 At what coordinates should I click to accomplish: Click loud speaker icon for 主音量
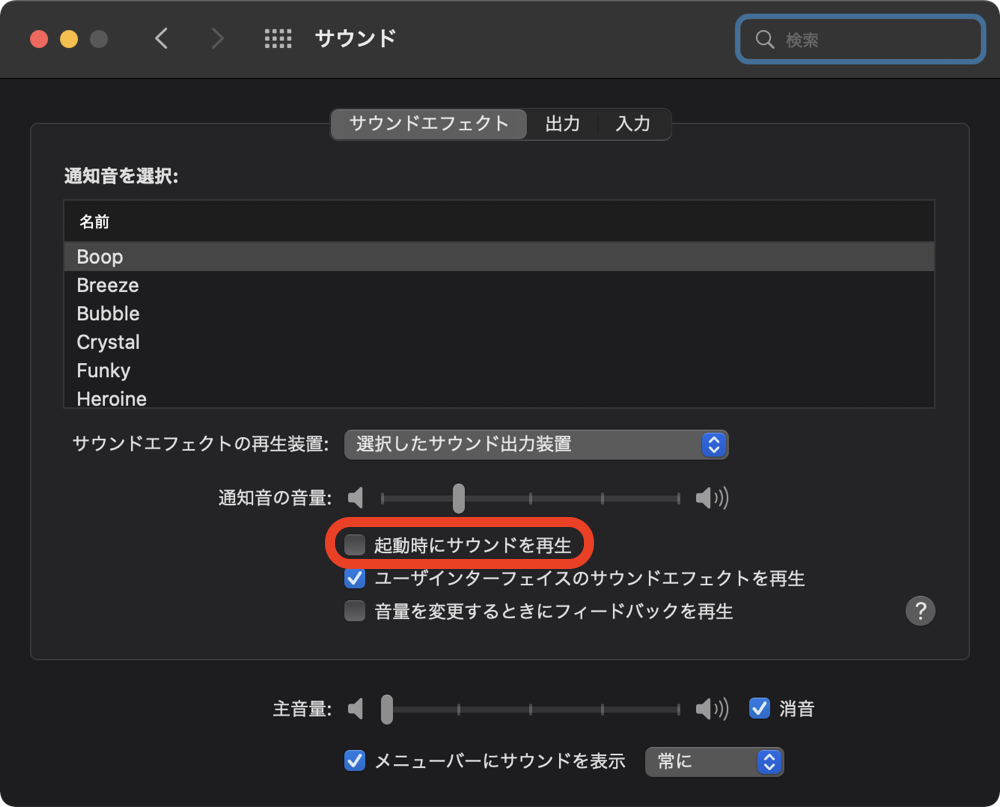pos(712,709)
